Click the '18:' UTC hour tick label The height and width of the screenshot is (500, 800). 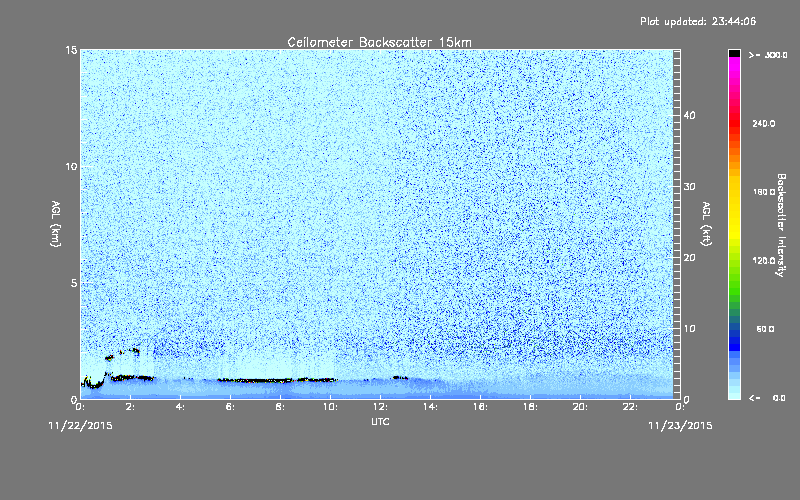pos(531,407)
